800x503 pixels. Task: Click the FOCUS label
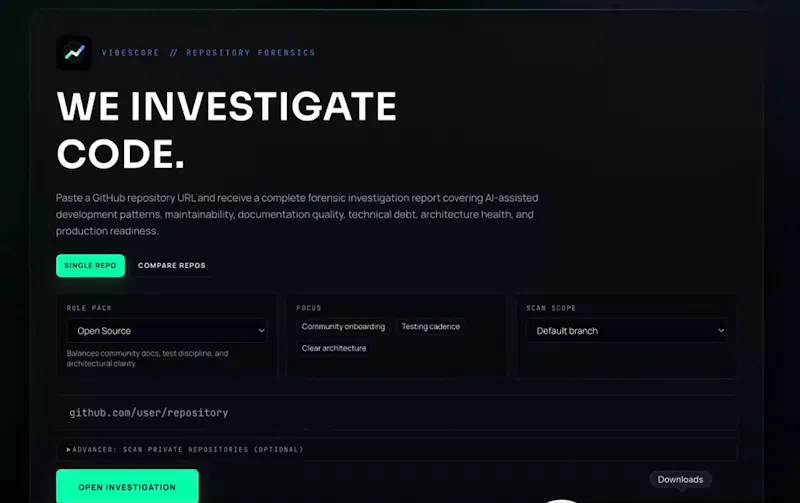[309, 308]
